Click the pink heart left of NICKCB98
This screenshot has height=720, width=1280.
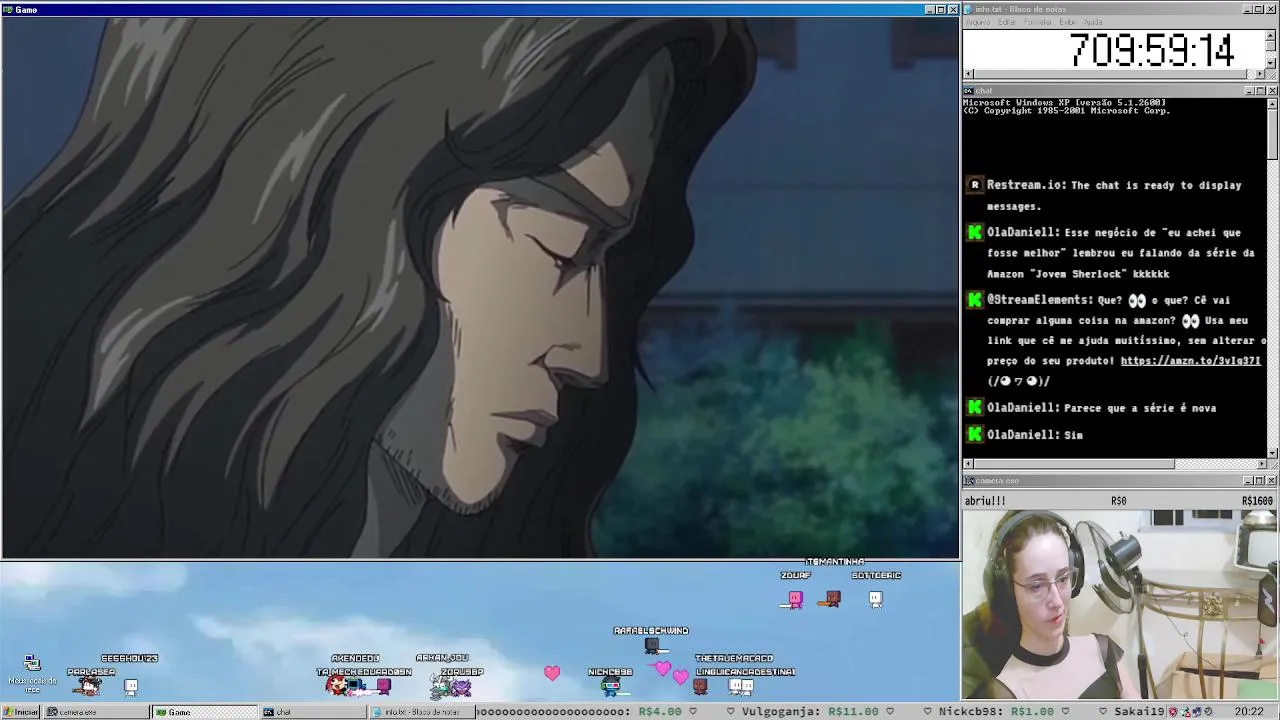point(552,673)
